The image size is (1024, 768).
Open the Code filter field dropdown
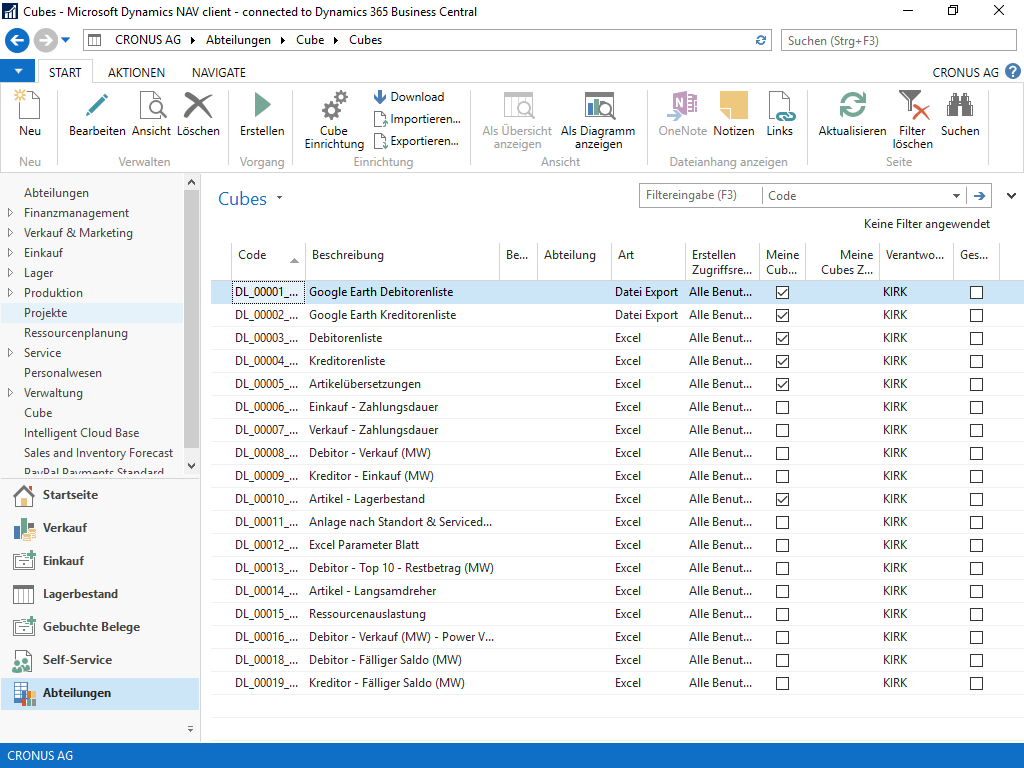(x=956, y=196)
